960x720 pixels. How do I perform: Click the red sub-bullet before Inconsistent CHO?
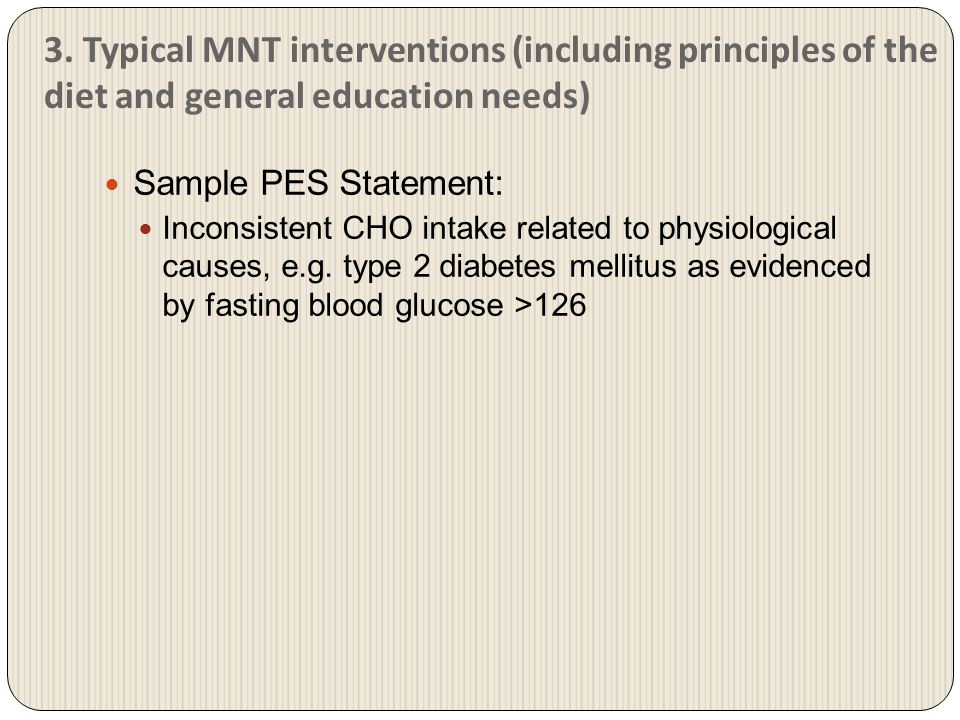coord(145,230)
